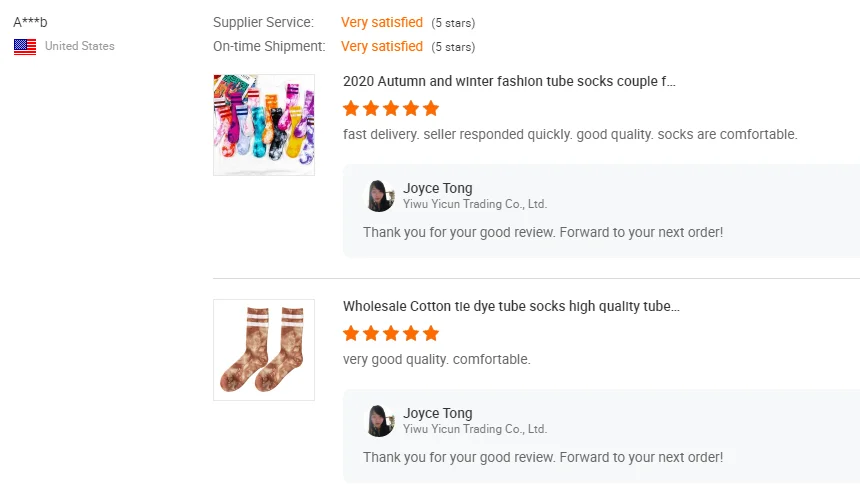
Task: Click Yiwu Yicun Trading Co. in first reply
Action: click(475, 204)
